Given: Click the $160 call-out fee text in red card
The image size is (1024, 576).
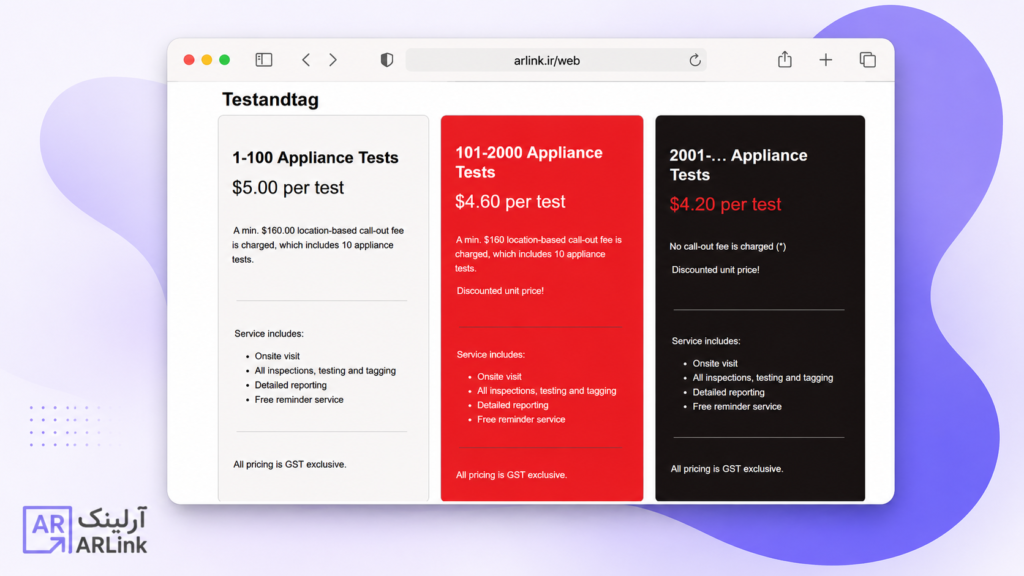Looking at the screenshot, I should click(538, 253).
